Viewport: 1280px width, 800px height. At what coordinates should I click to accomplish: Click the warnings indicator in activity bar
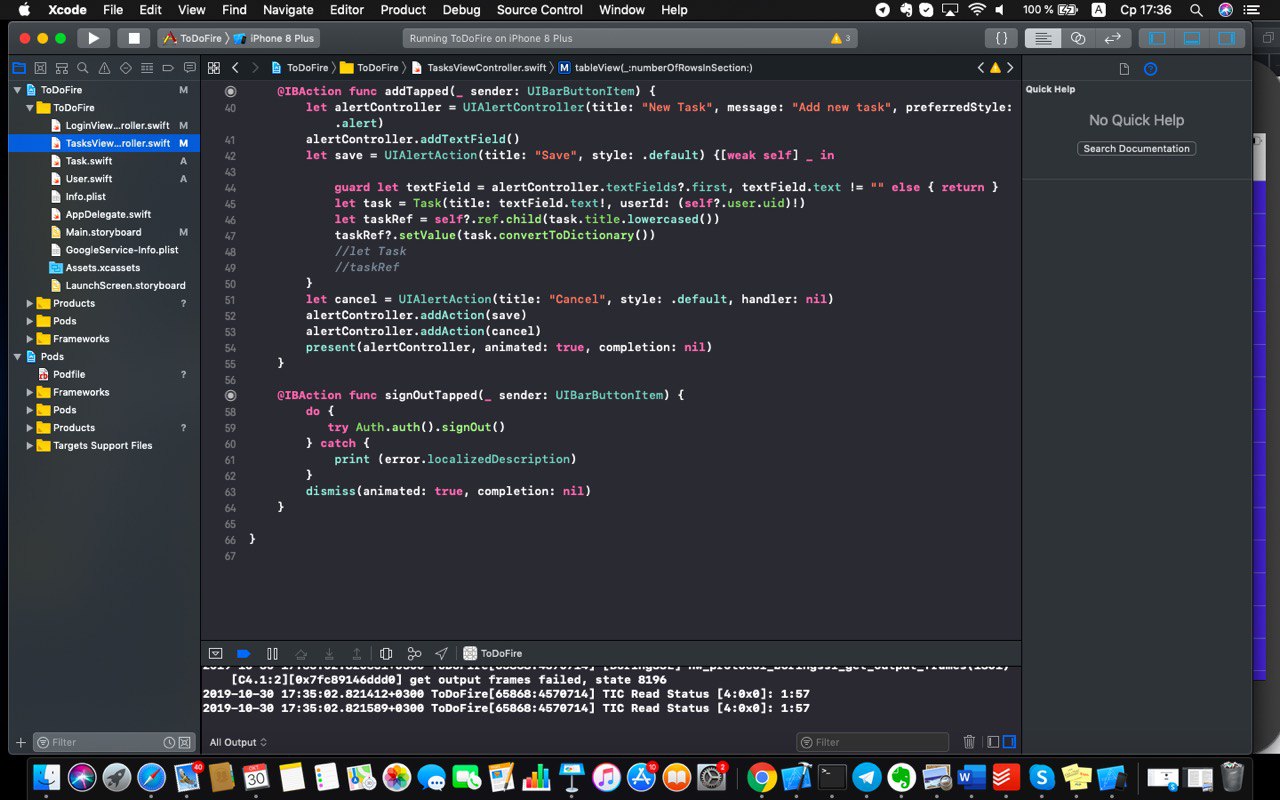pos(840,38)
